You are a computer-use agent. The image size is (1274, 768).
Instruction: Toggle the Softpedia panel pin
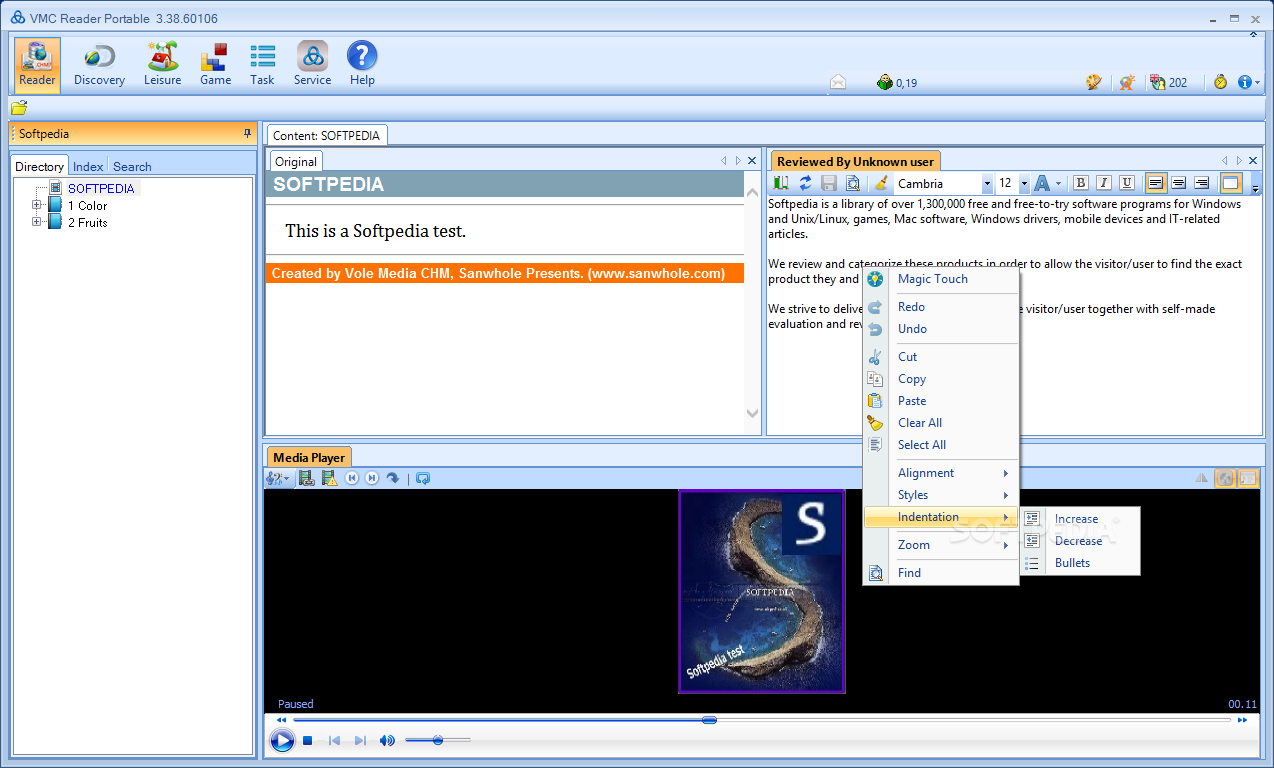[247, 133]
